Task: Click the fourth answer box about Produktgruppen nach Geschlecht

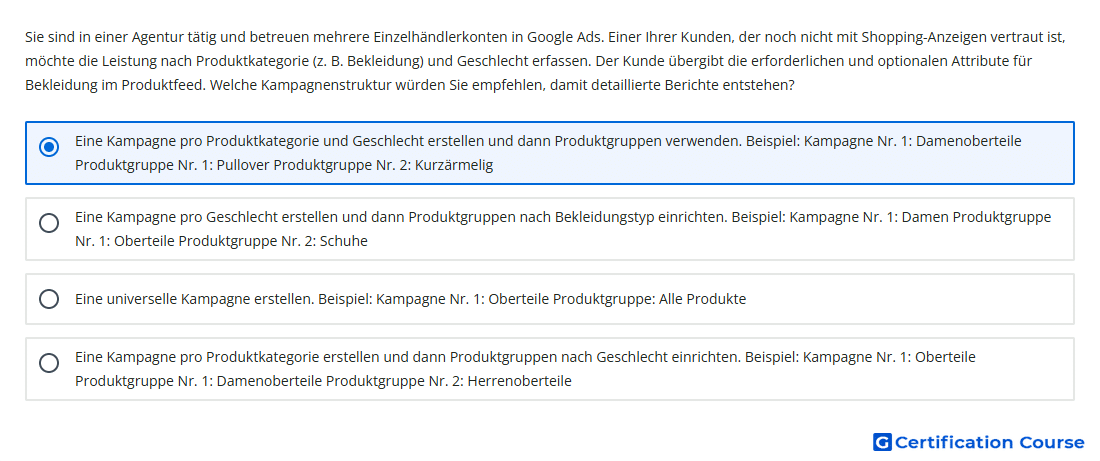Action: 550,369
